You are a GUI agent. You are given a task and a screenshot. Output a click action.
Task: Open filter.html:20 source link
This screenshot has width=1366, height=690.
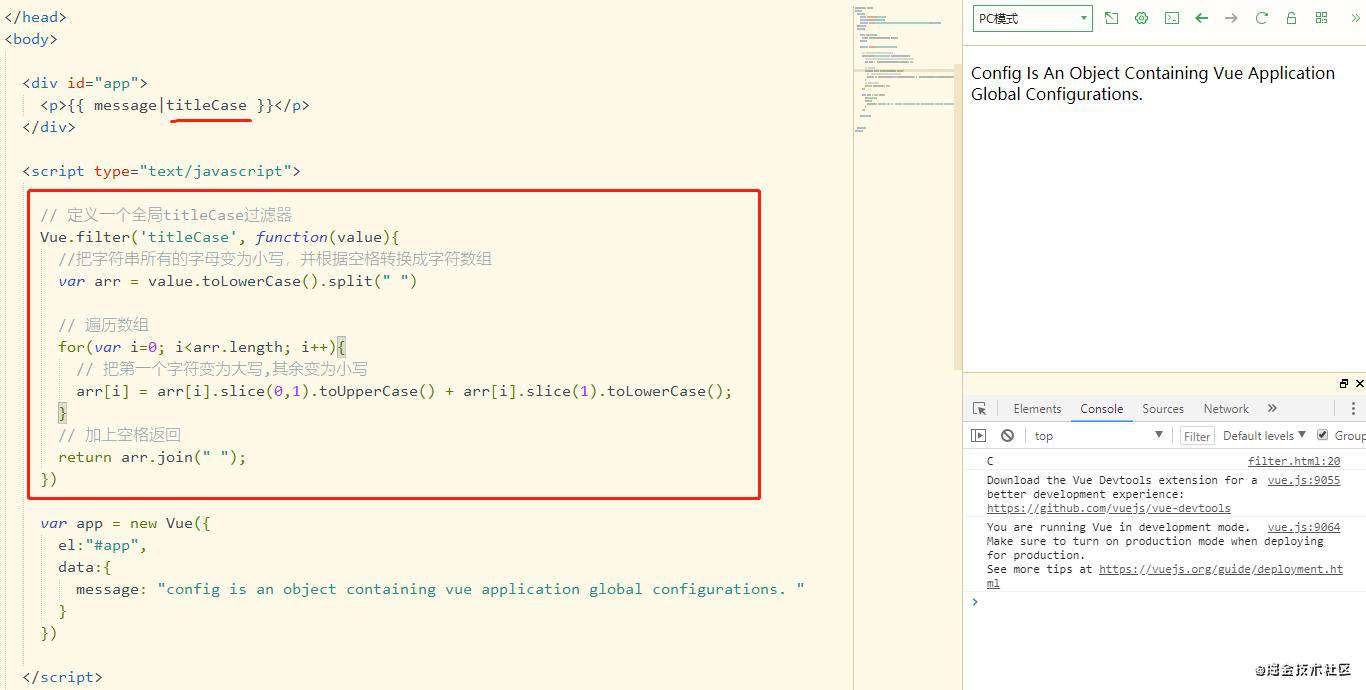(1294, 461)
